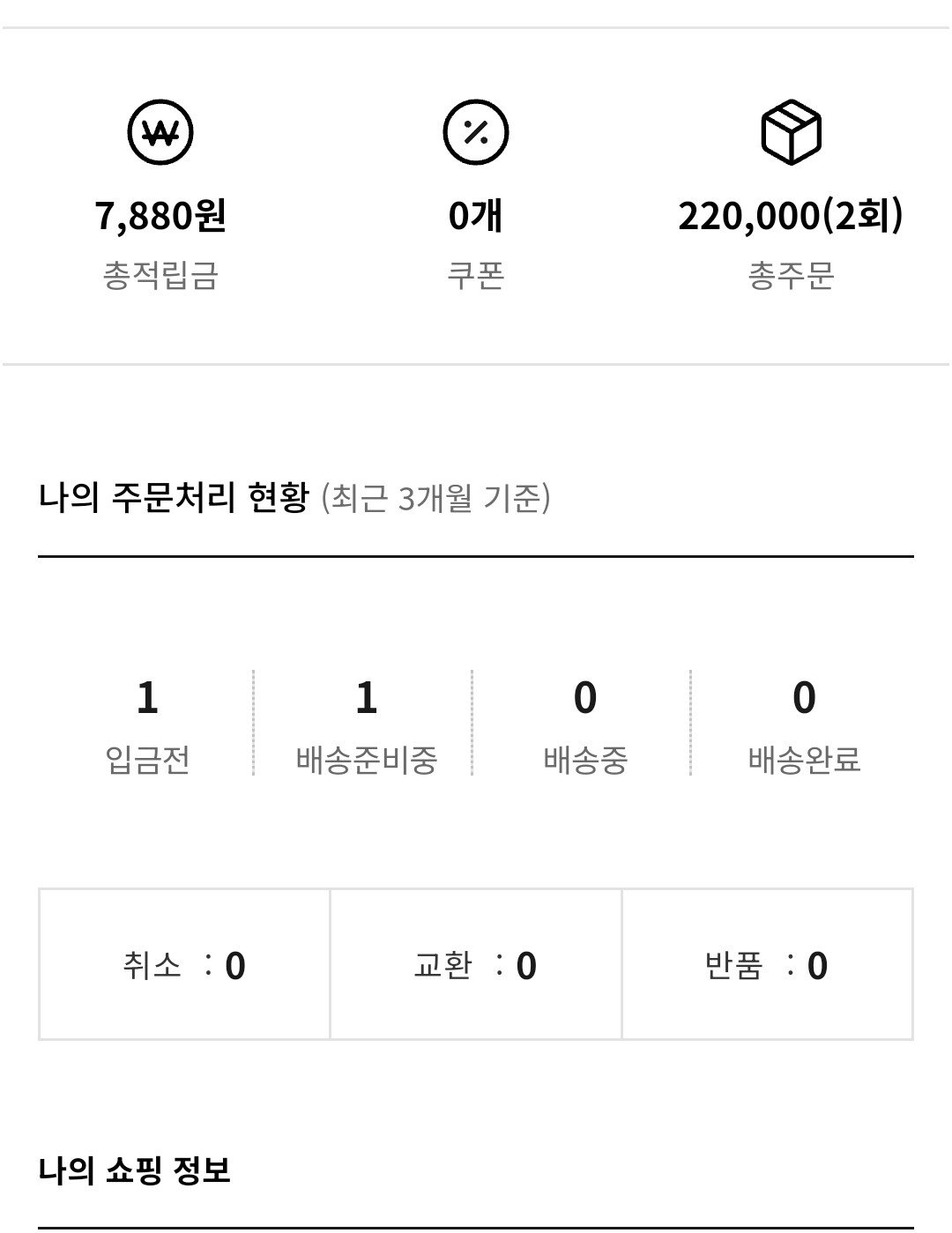The image size is (952, 1233).
Task: View the 배송완료 order count
Action: (804, 698)
